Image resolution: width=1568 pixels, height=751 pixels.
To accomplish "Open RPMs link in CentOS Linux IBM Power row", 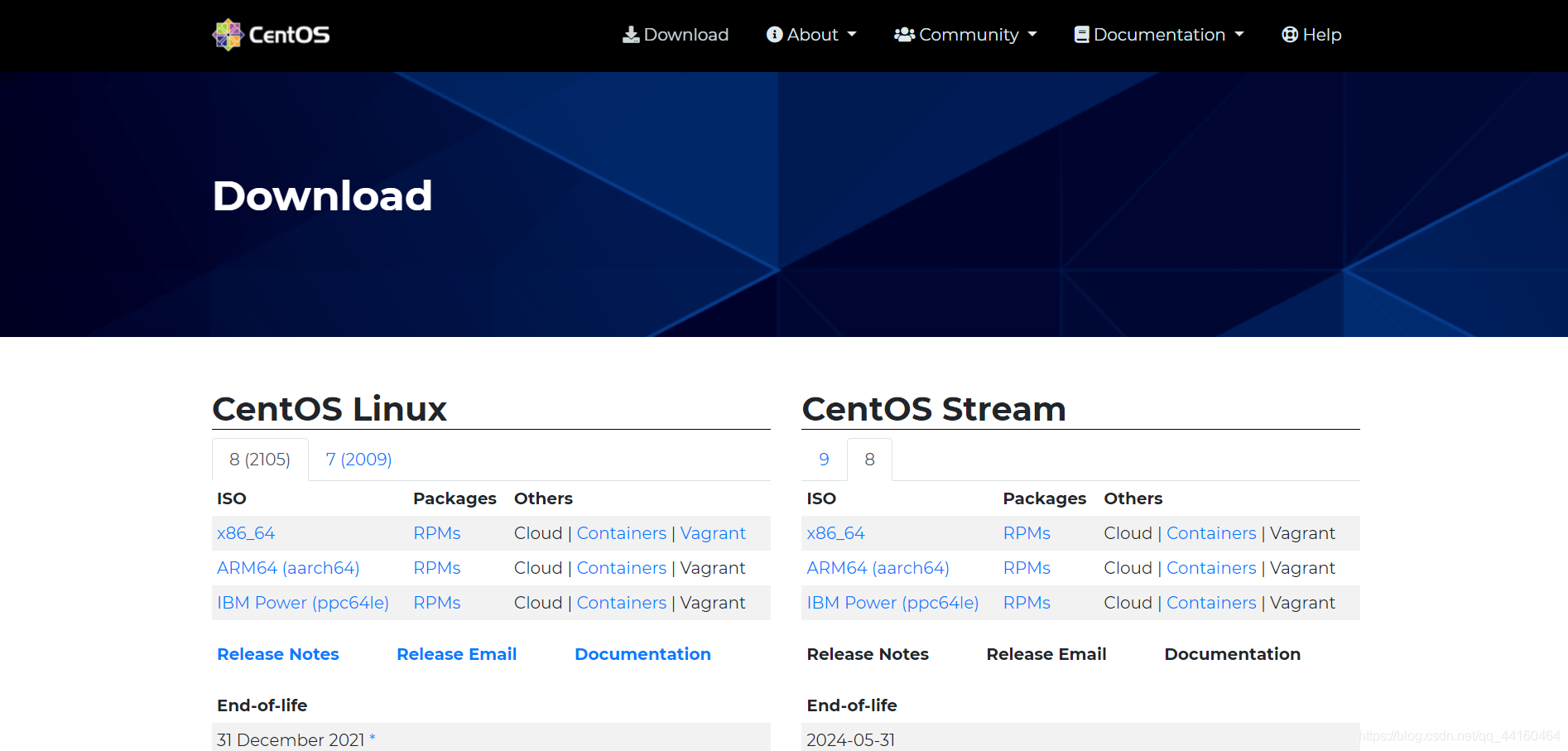I will tap(437, 603).
